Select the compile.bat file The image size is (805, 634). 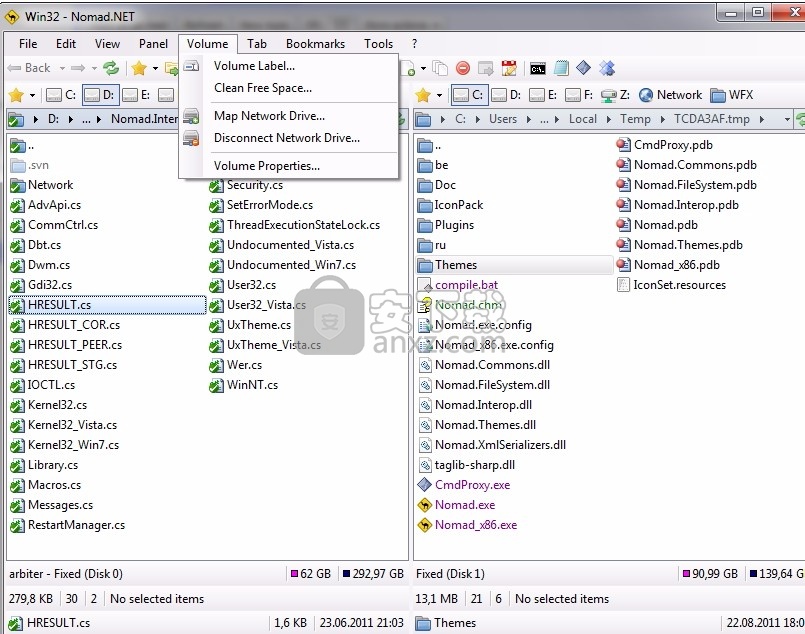coord(458,285)
